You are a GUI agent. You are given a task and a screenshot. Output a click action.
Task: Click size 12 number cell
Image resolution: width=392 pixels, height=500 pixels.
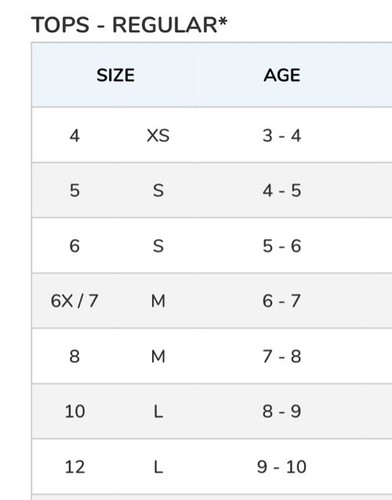75,467
